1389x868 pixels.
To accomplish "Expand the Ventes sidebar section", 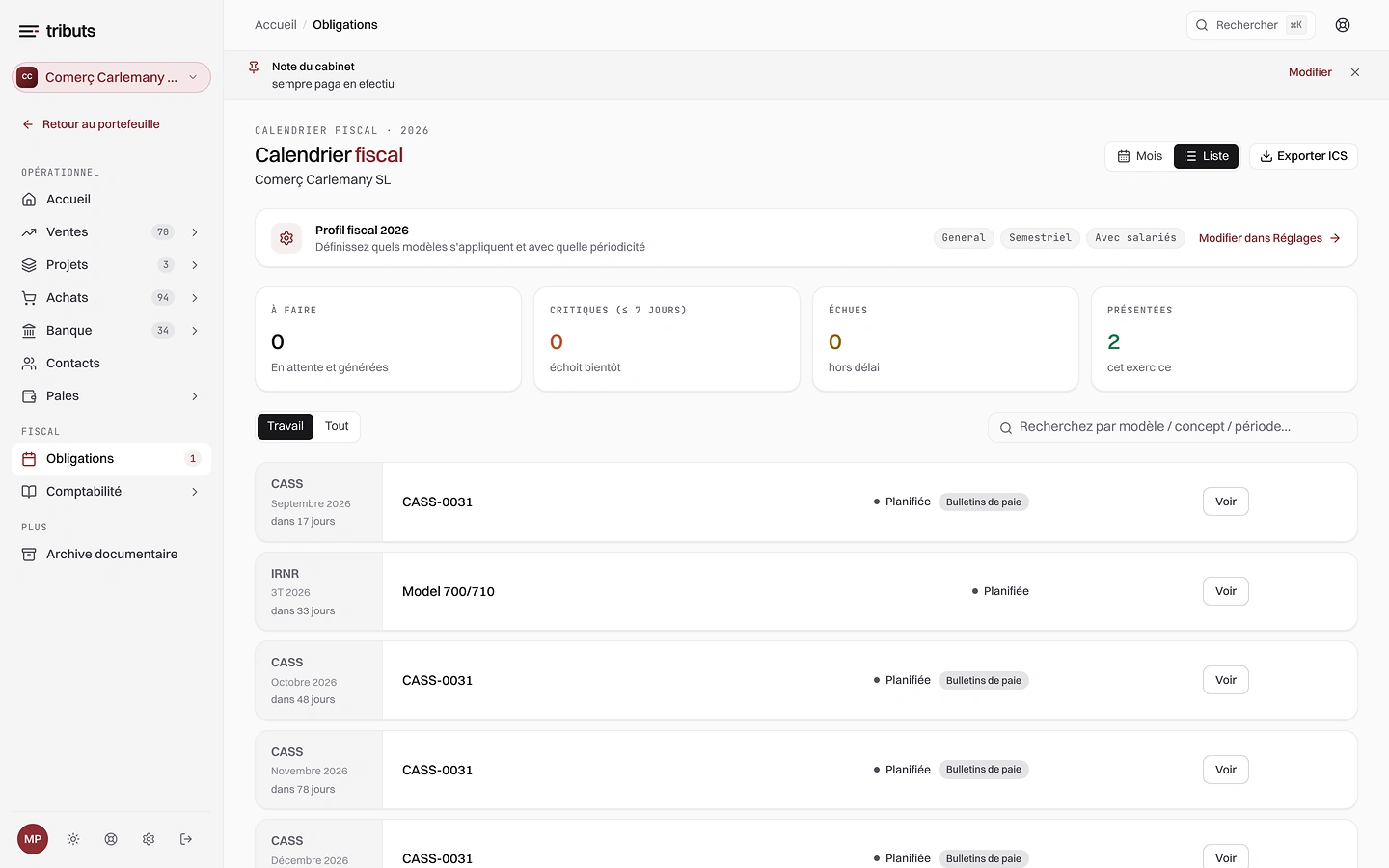I will click(x=195, y=232).
